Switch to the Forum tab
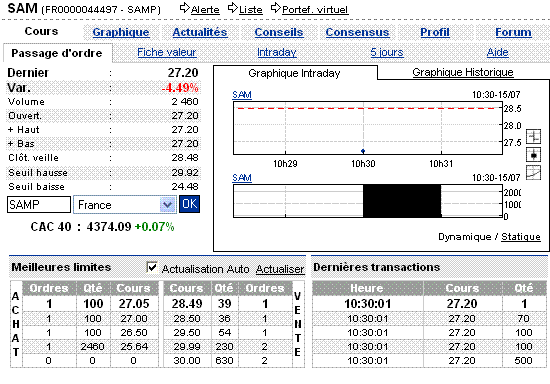Viewport: 550px width, 384px height. [513, 32]
